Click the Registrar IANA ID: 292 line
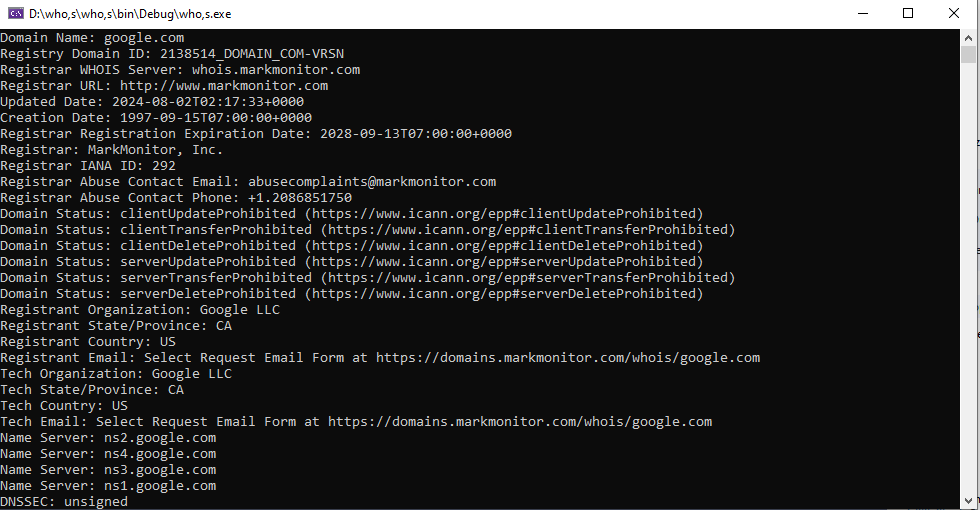This screenshot has height=510, width=980. click(x=88, y=166)
